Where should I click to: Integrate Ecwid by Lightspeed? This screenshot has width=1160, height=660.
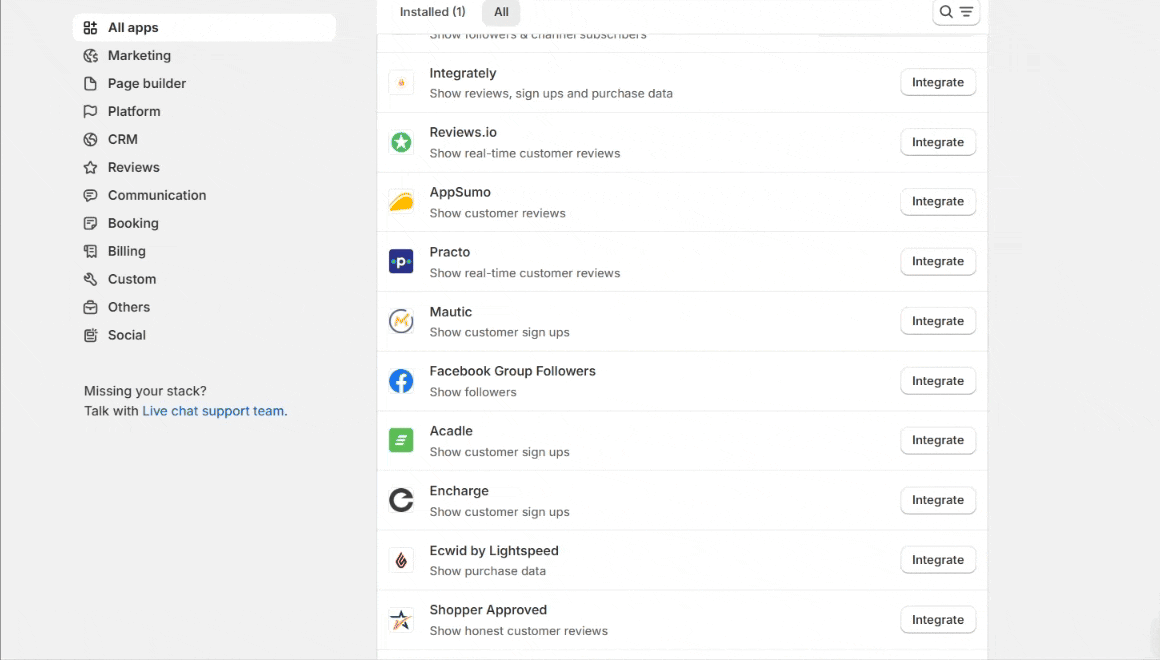pos(937,560)
